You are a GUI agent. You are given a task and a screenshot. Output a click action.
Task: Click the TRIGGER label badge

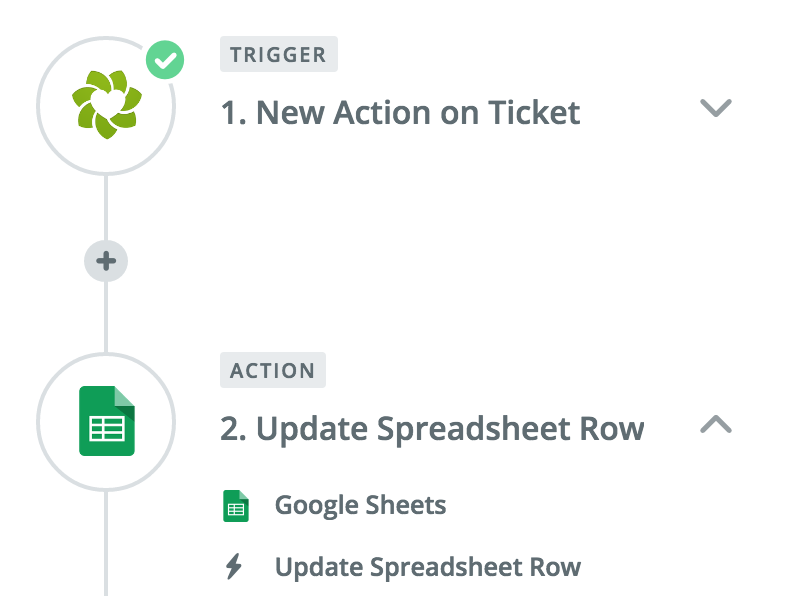[279, 54]
